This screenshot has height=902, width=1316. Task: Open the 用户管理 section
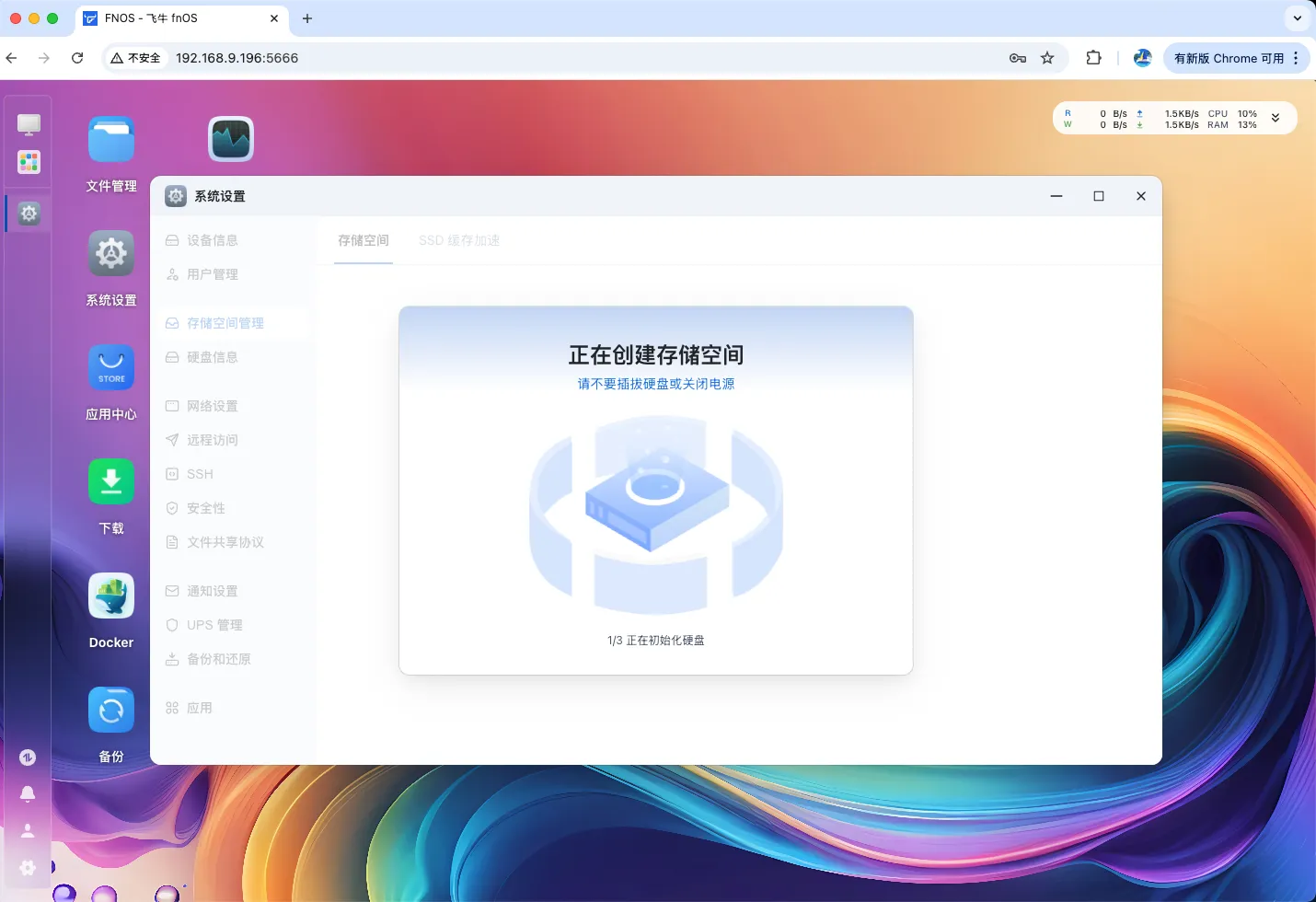212,273
